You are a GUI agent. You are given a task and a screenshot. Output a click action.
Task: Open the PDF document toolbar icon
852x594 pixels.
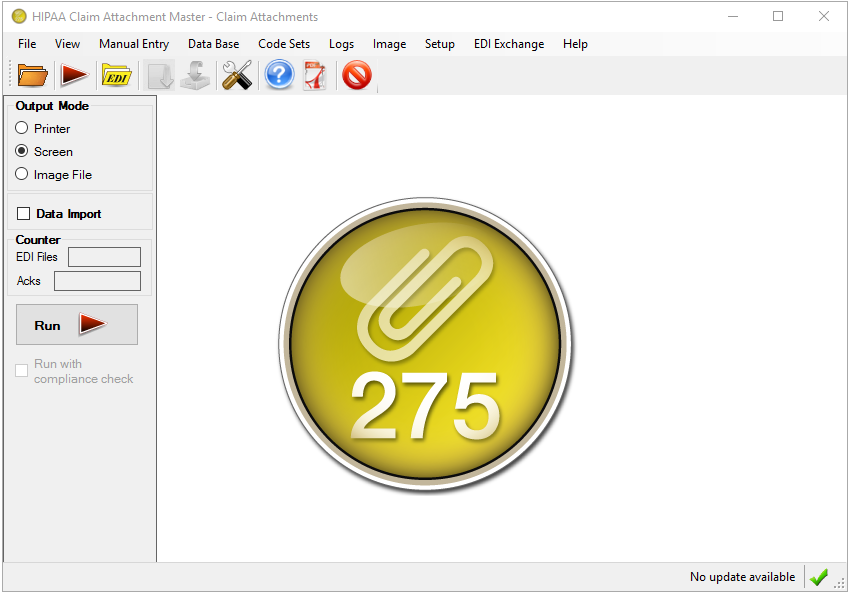point(316,75)
